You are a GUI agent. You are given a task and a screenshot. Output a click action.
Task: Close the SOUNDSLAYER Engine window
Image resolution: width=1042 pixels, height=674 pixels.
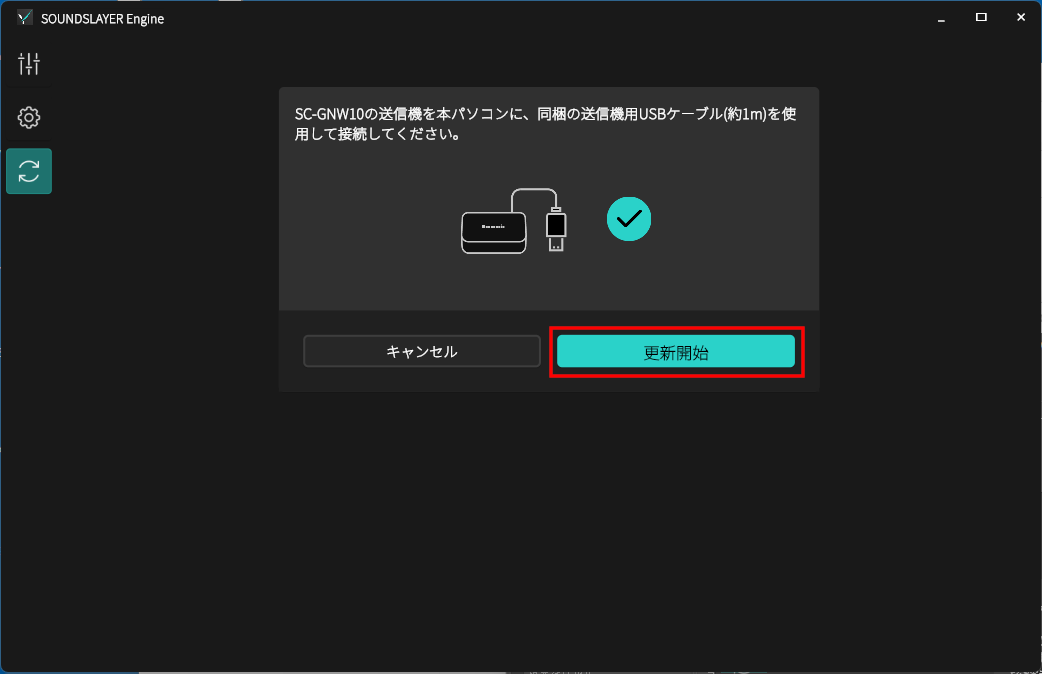pyautogui.click(x=1020, y=18)
